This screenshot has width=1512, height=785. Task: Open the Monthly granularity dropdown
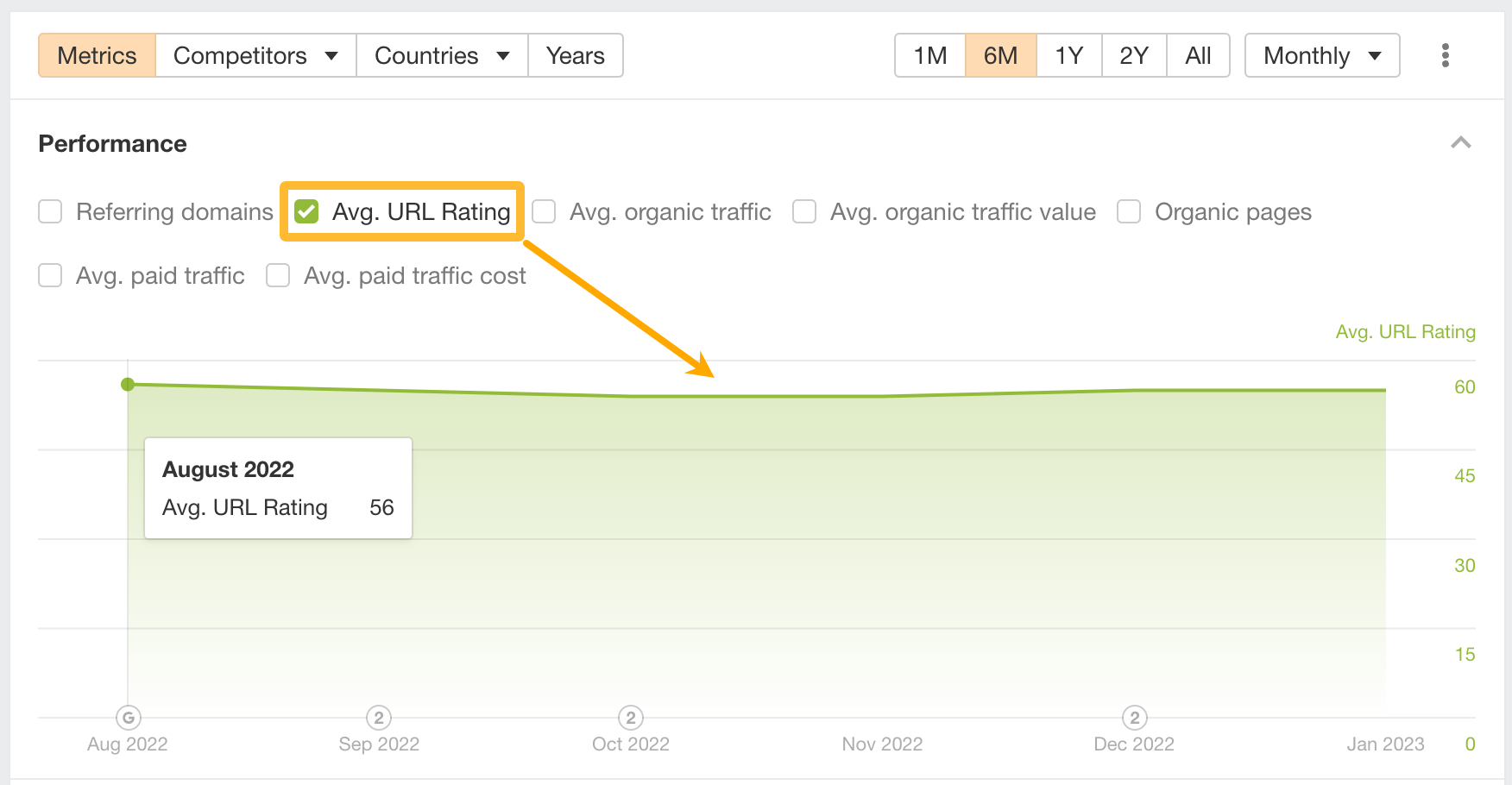[x=1320, y=54]
